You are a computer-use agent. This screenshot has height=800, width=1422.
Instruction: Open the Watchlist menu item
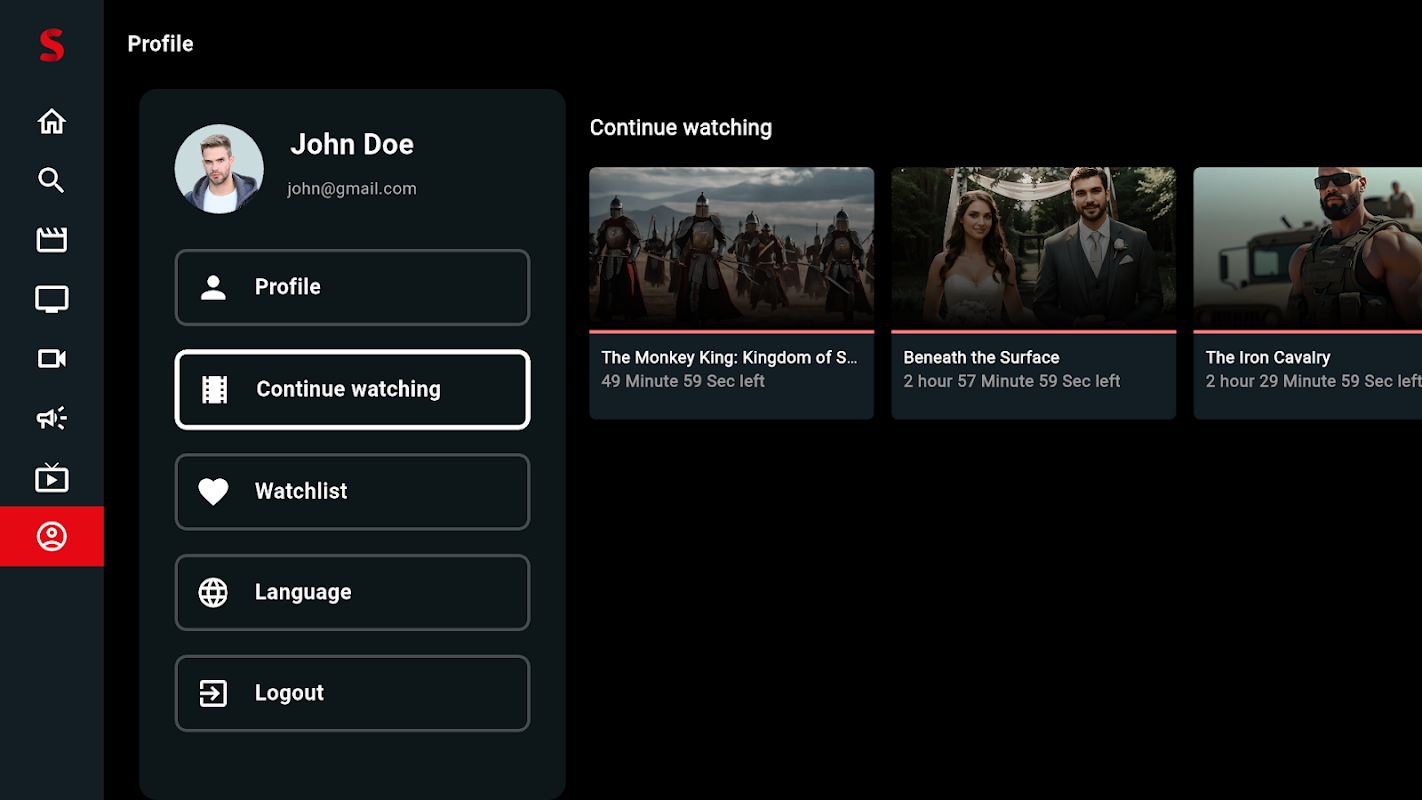352,491
